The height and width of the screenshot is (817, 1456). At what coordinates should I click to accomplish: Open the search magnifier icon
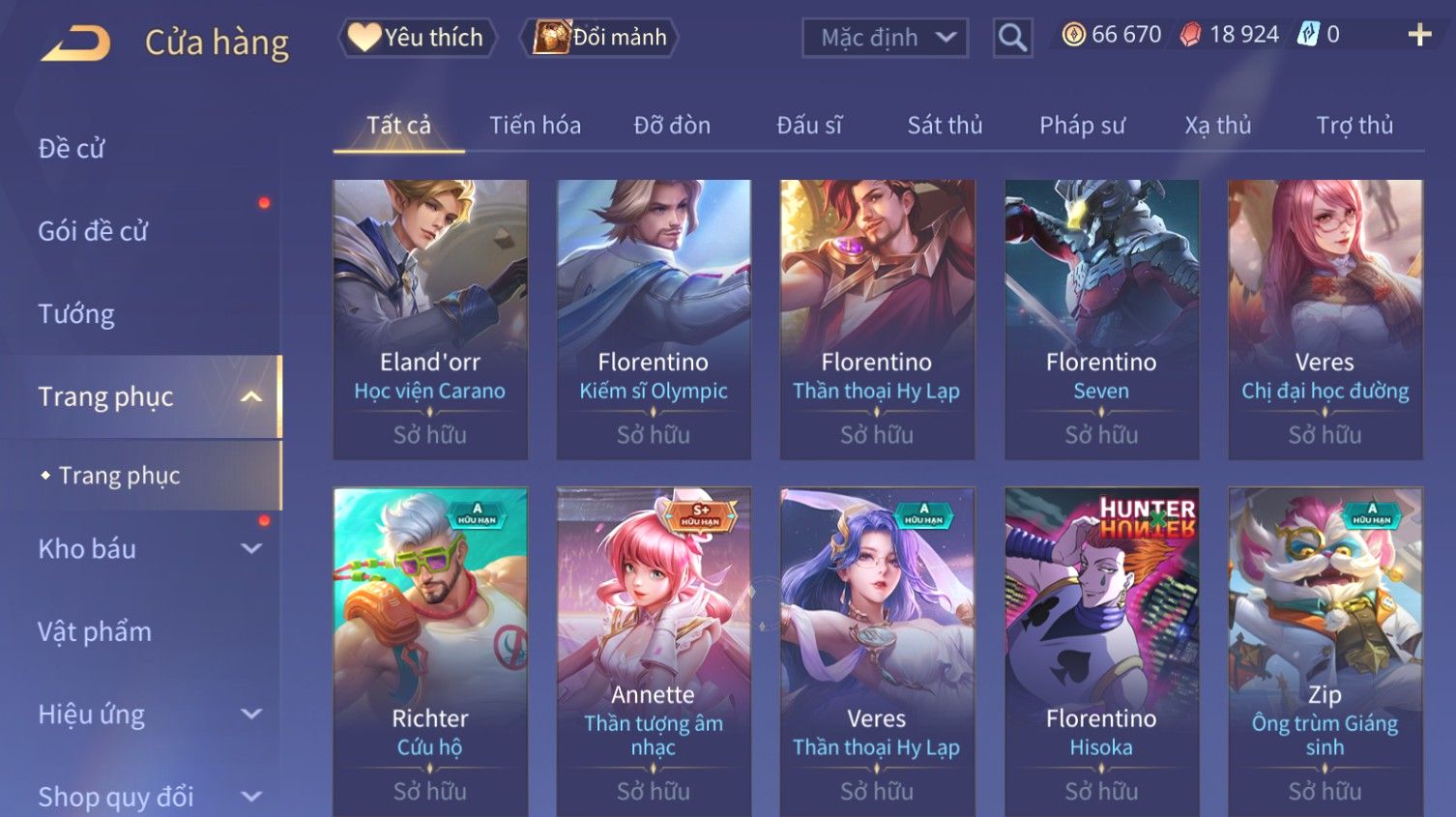click(x=1012, y=38)
